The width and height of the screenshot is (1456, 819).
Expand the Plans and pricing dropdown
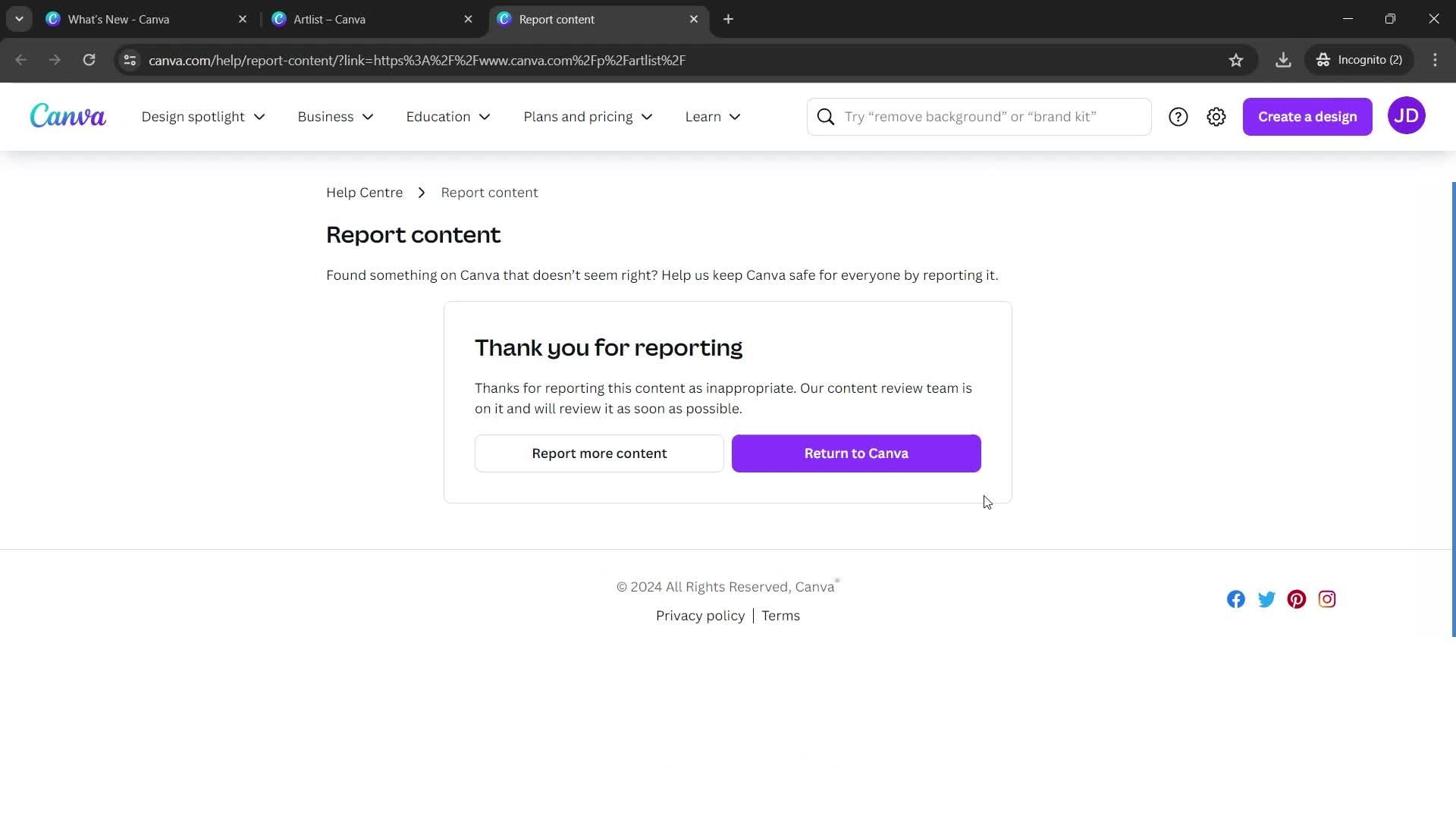[x=588, y=116]
